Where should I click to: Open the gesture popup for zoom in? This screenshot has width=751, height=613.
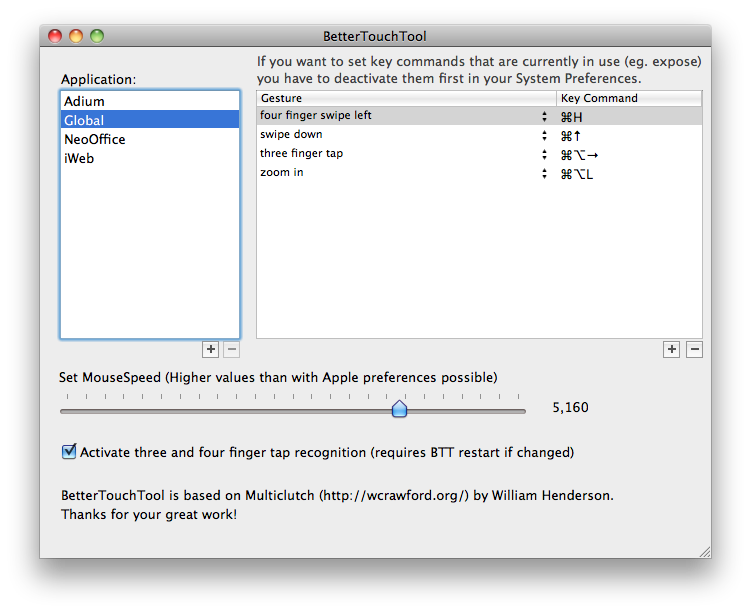click(544, 173)
